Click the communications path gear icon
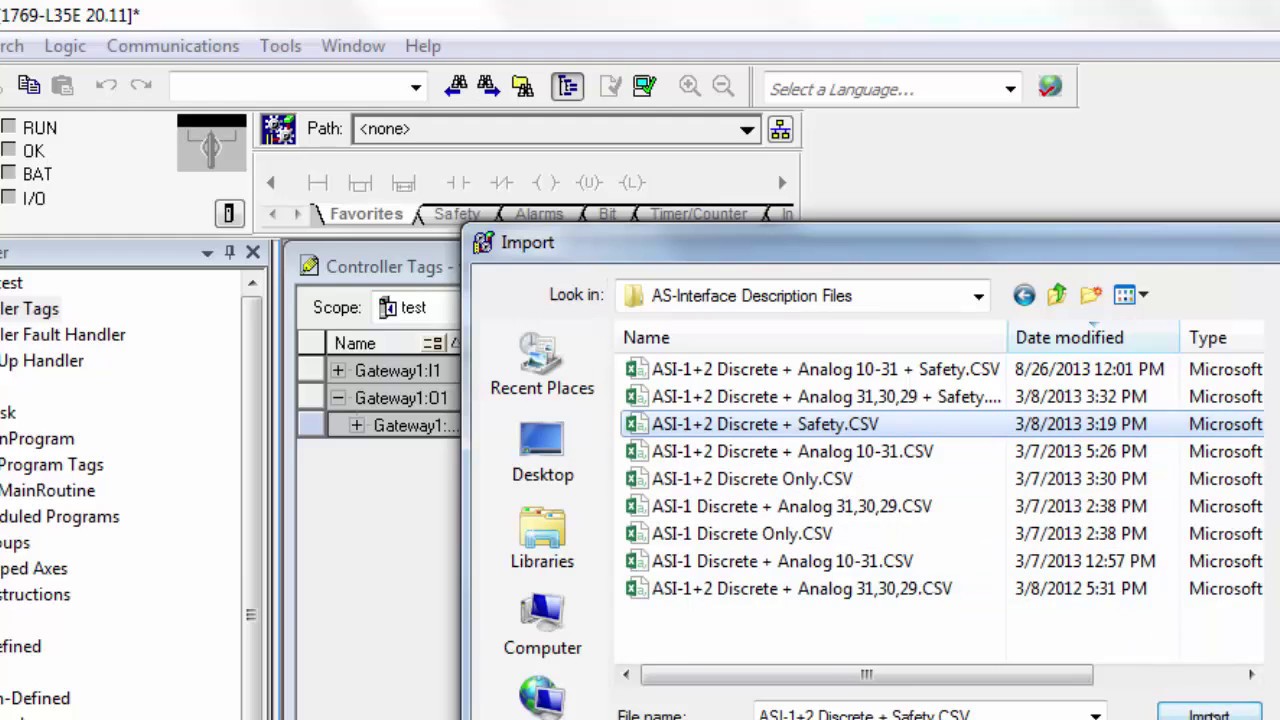 pos(278,129)
